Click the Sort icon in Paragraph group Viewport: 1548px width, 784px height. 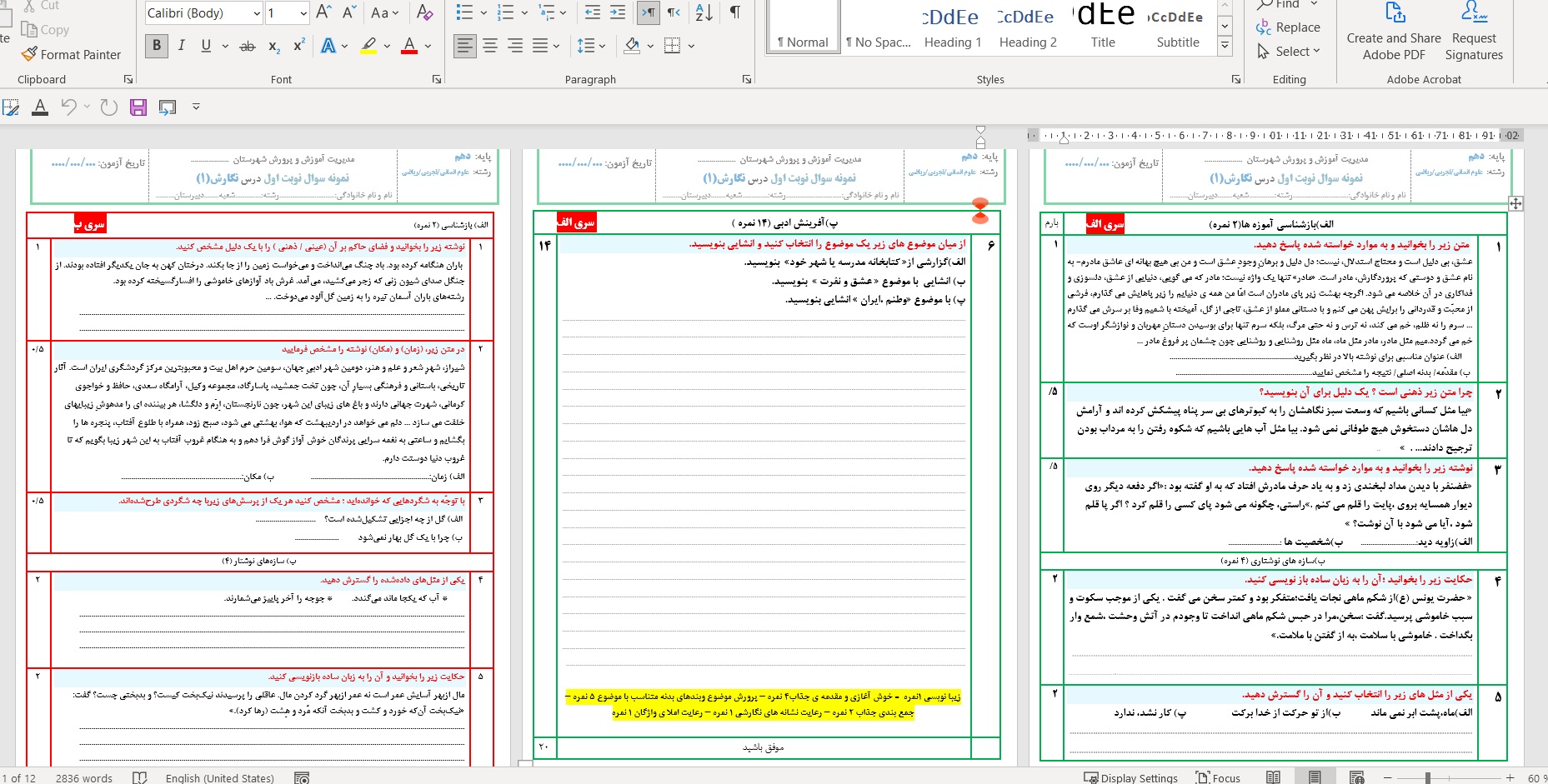point(702,12)
